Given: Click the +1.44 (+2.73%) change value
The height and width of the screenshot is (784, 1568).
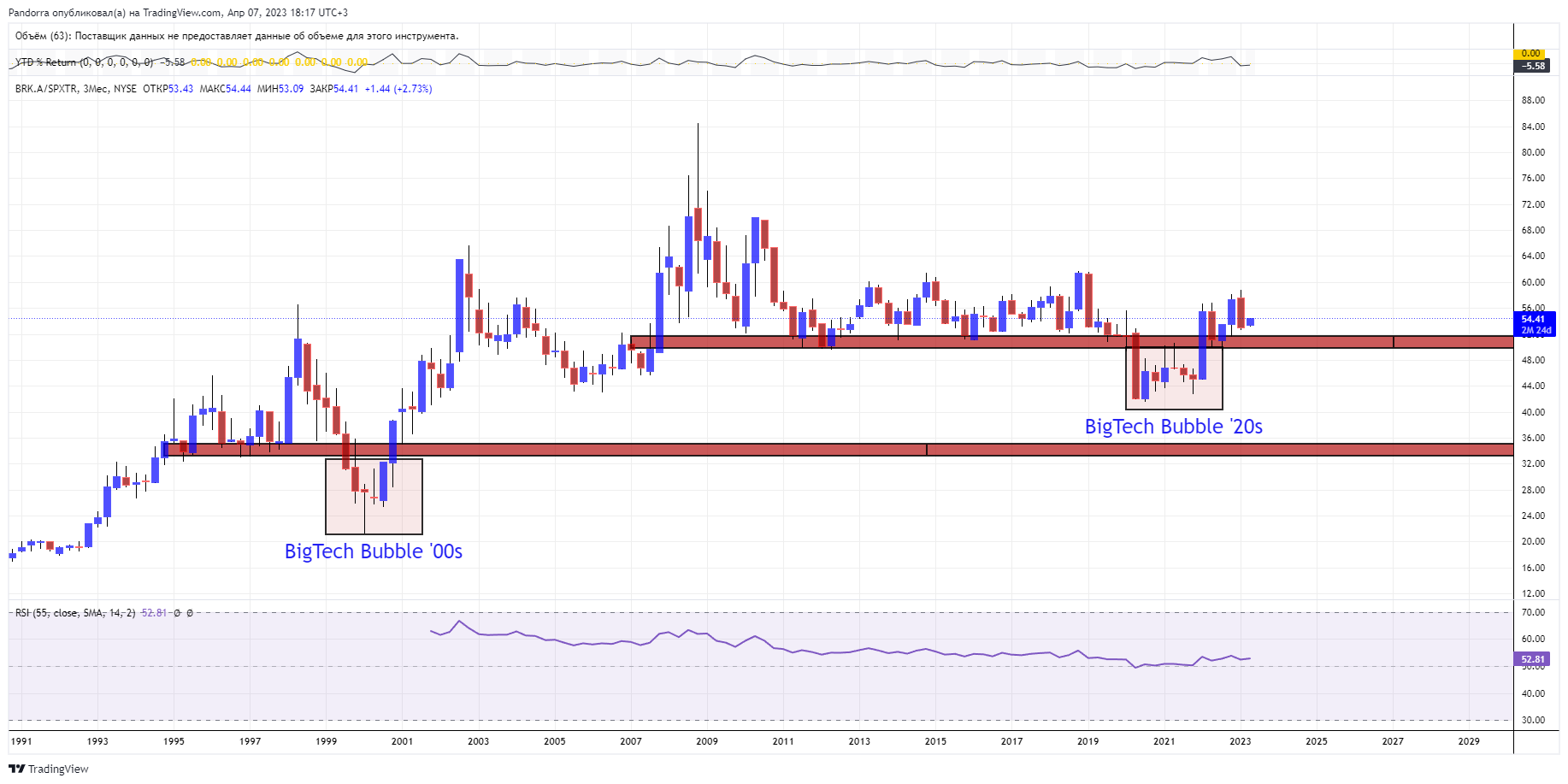Looking at the screenshot, I should [398, 89].
